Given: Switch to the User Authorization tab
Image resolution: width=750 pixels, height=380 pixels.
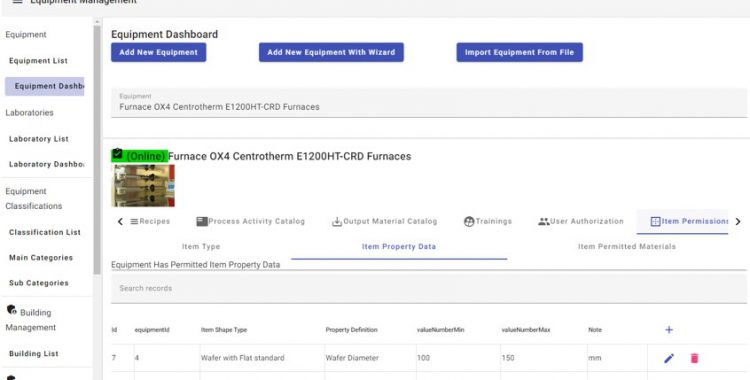Looking at the screenshot, I should [x=581, y=221].
